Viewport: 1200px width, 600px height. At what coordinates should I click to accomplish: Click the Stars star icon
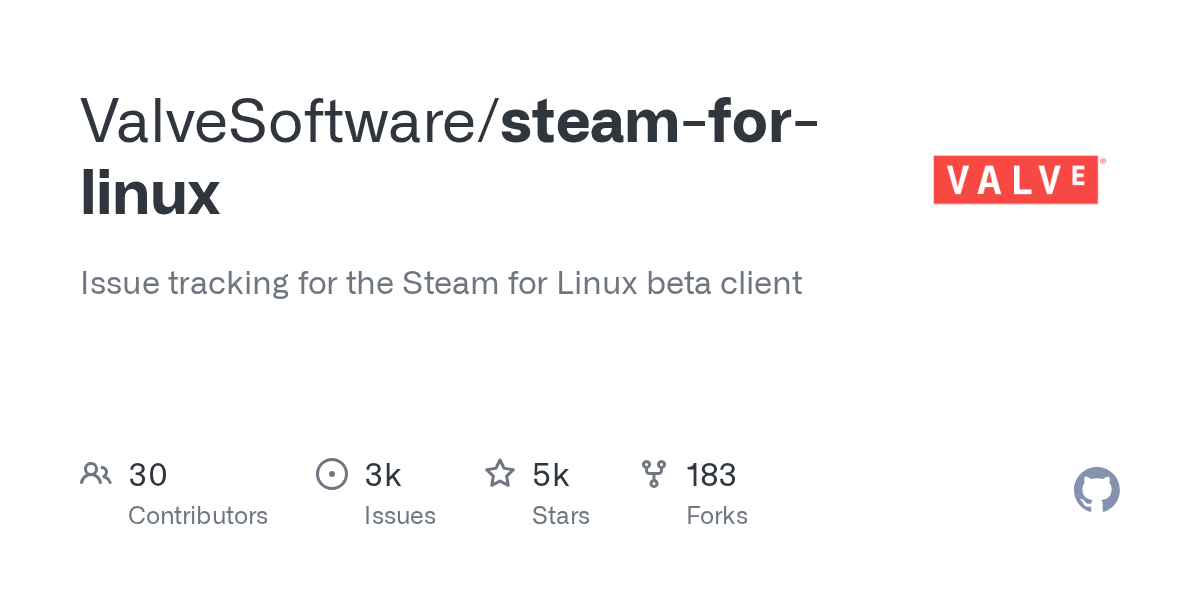click(x=500, y=474)
